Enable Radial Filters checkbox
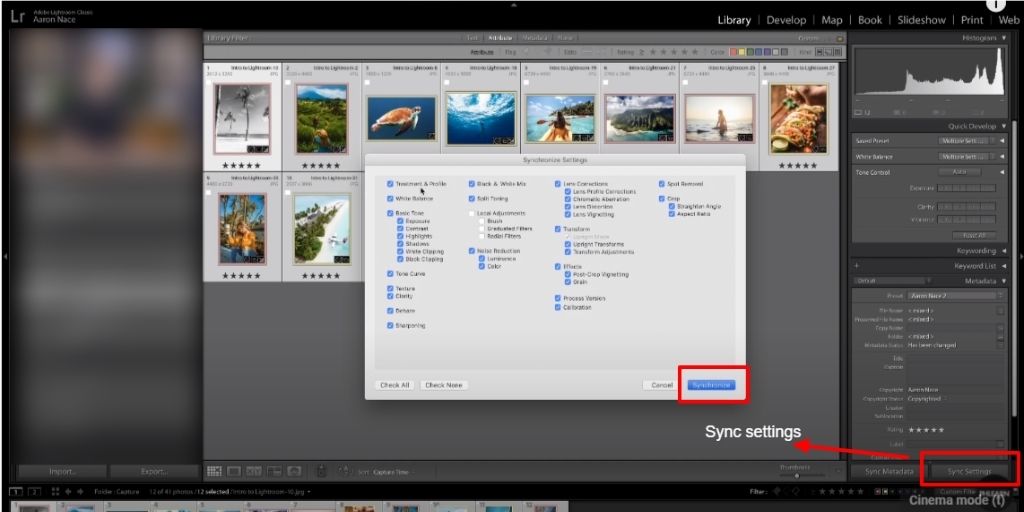The height and width of the screenshot is (512, 1024). tap(482, 236)
